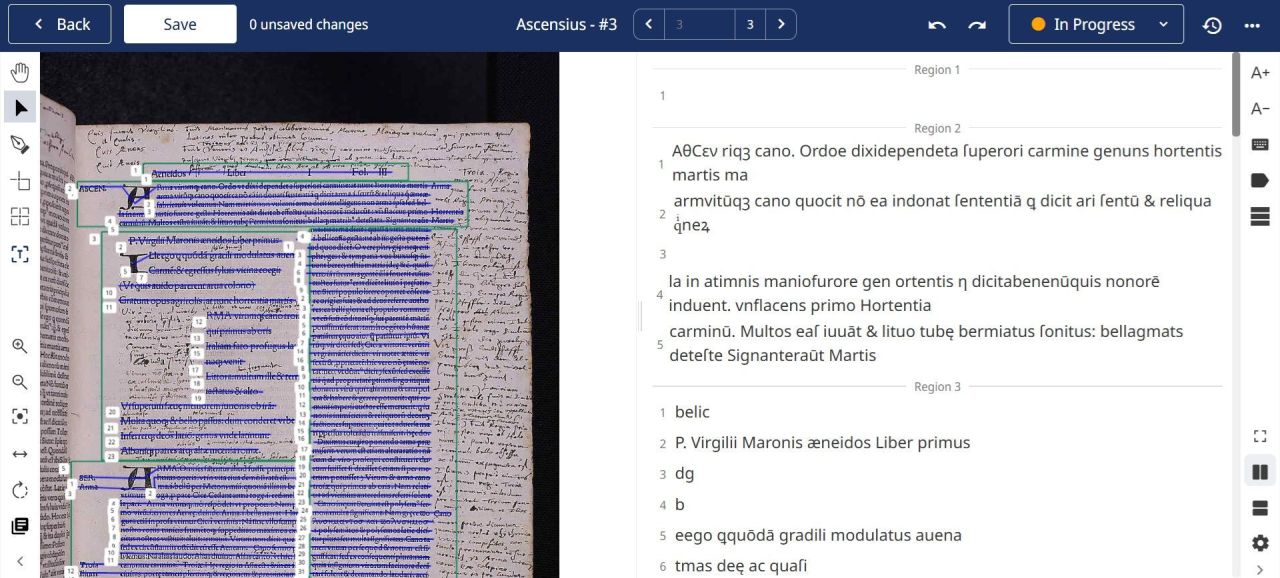Select the text region bracket tool
This screenshot has height=578, width=1280.
point(20,254)
